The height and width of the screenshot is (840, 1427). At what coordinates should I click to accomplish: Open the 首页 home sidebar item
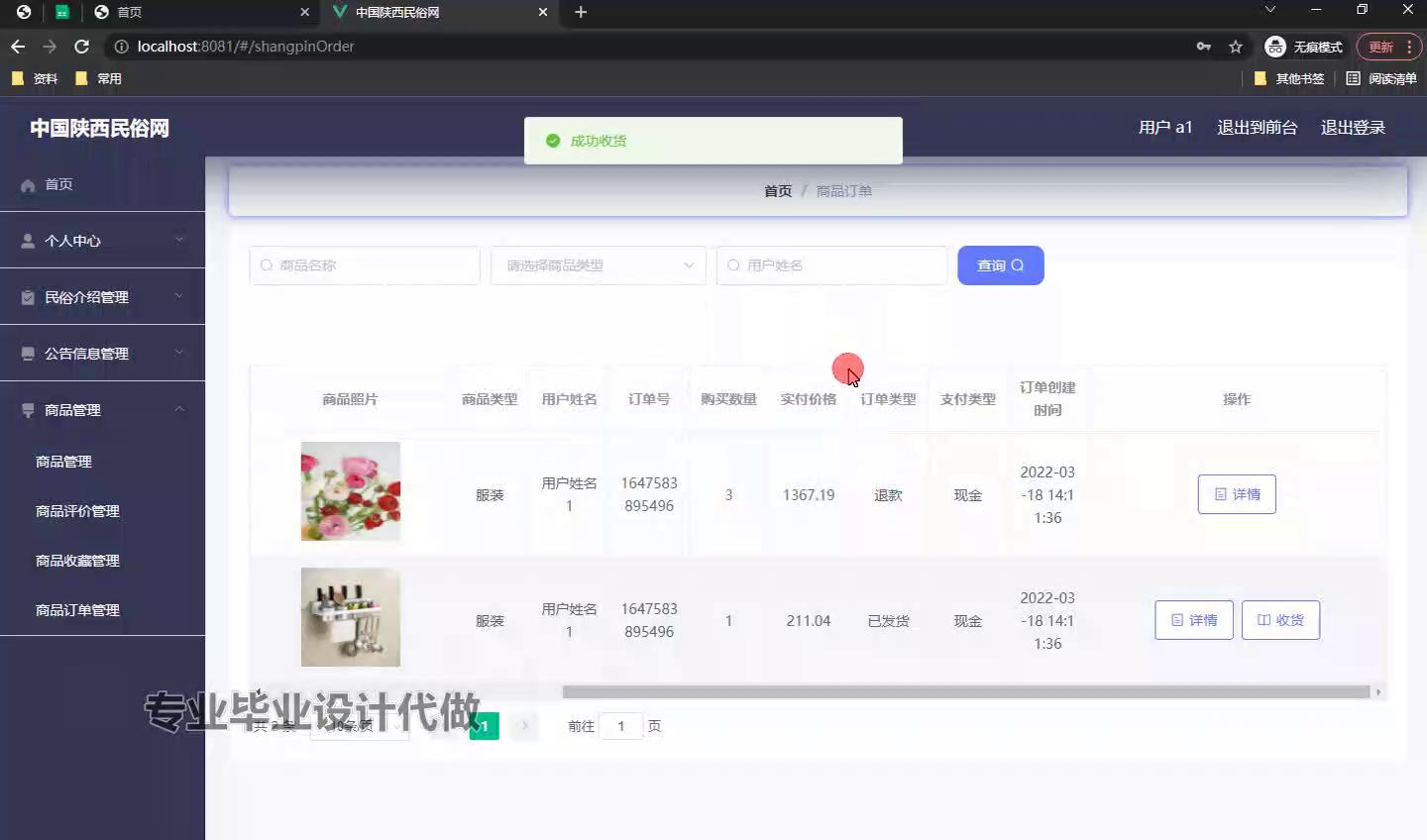pos(58,184)
